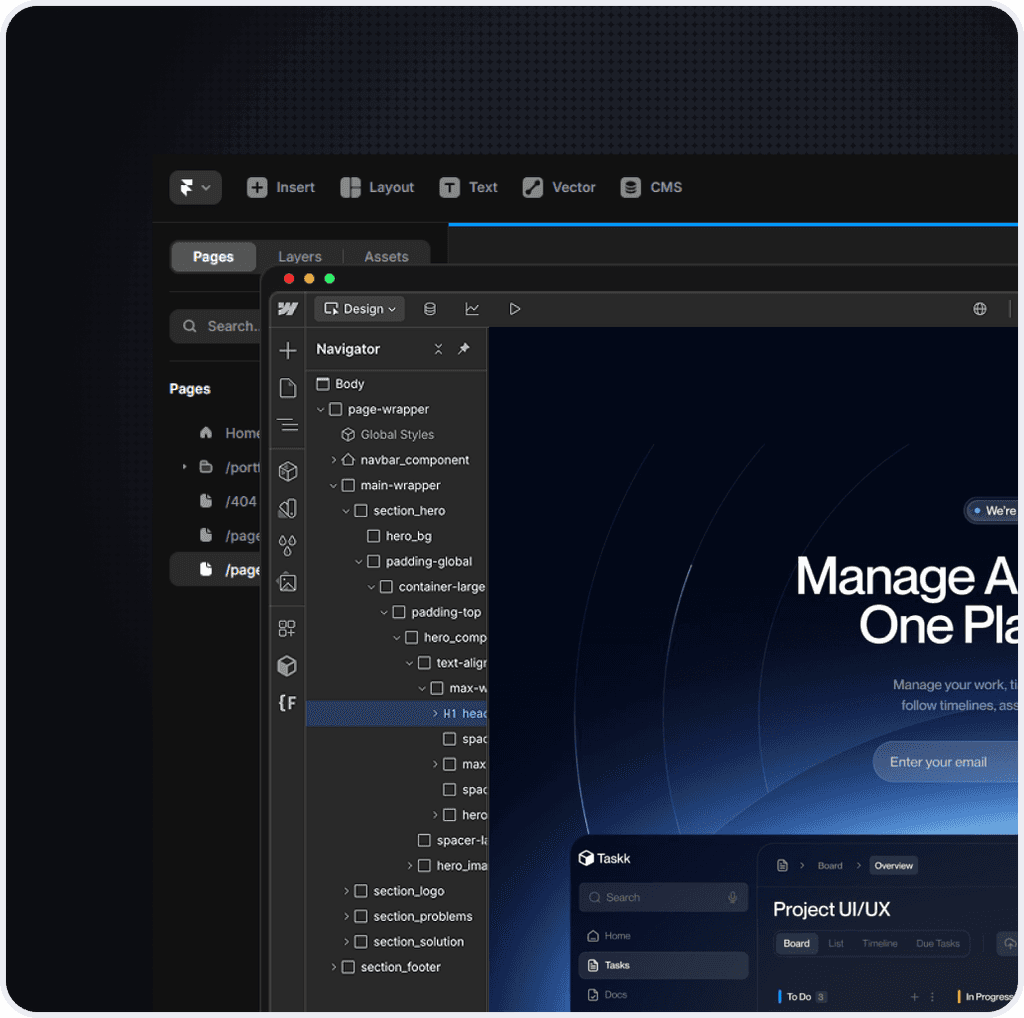Click the Webflow logo icon

point(288,309)
